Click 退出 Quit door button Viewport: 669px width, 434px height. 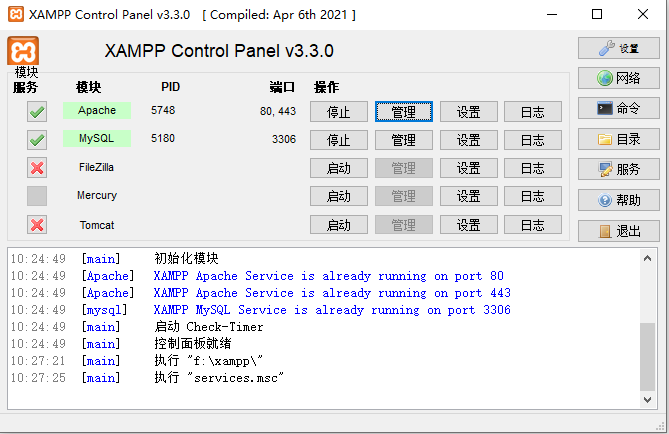(618, 231)
